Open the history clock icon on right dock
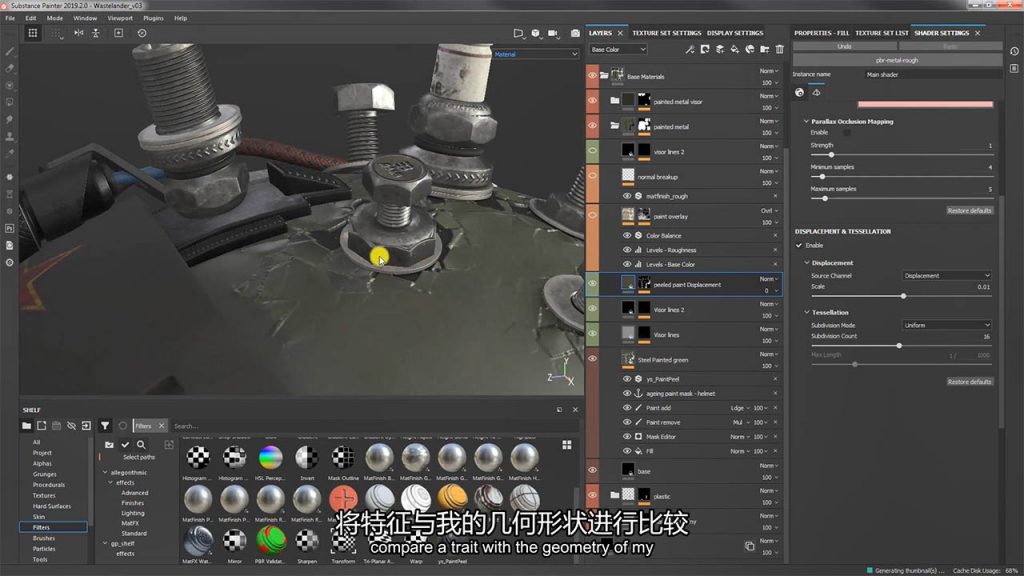 pyautogui.click(x=1014, y=52)
